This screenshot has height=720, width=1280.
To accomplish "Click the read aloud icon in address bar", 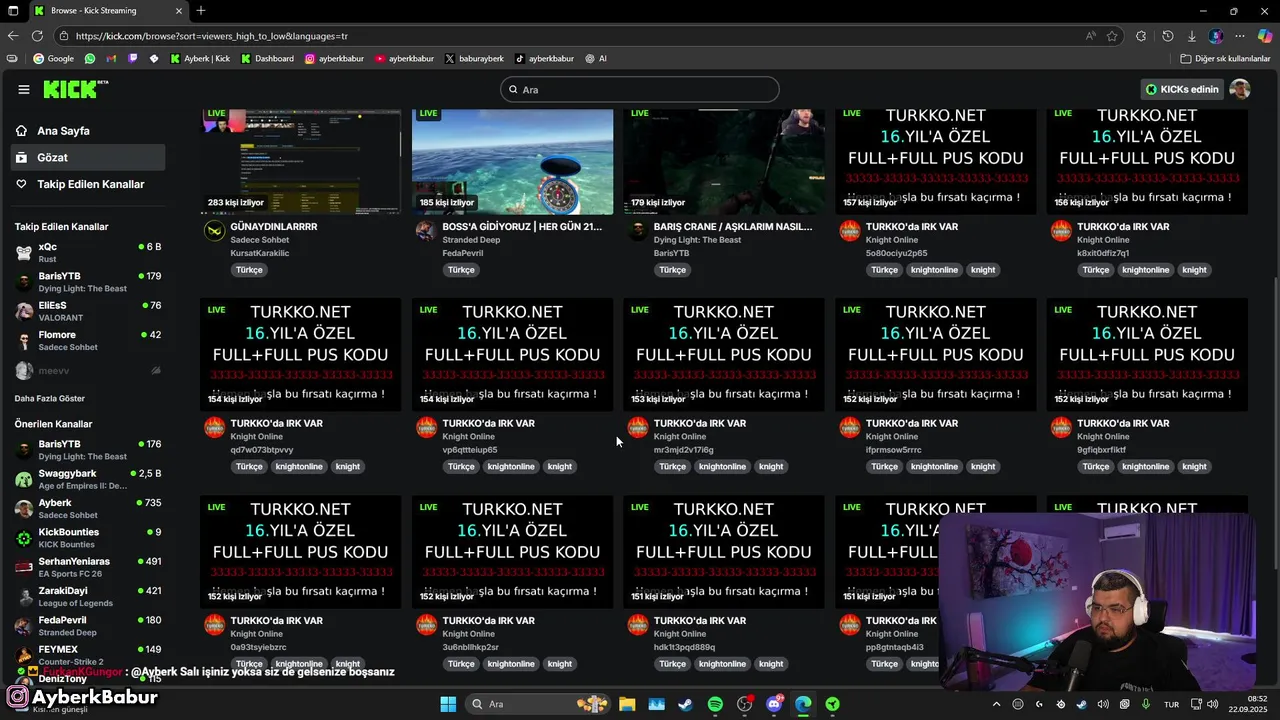I will (1090, 36).
